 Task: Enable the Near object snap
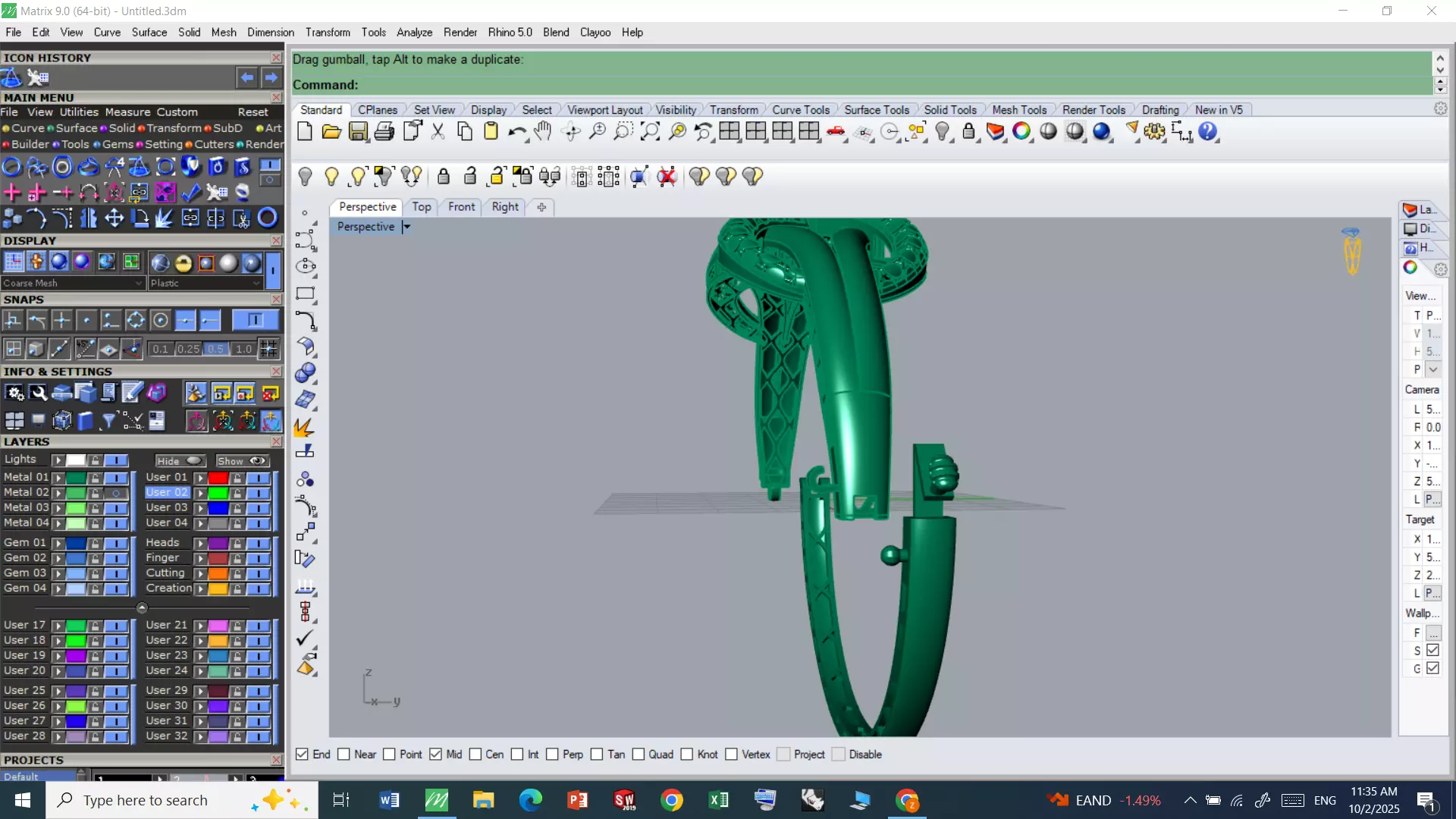pyautogui.click(x=344, y=755)
